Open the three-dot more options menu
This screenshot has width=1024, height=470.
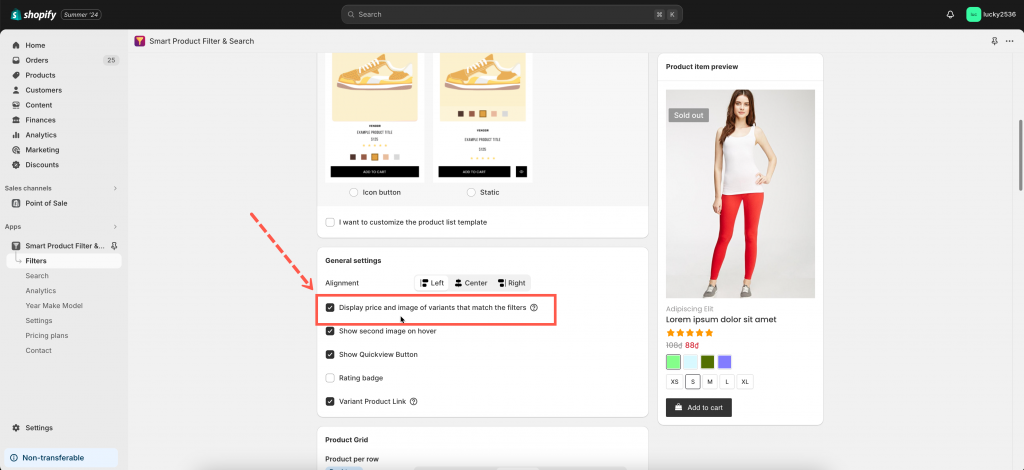(x=1009, y=41)
